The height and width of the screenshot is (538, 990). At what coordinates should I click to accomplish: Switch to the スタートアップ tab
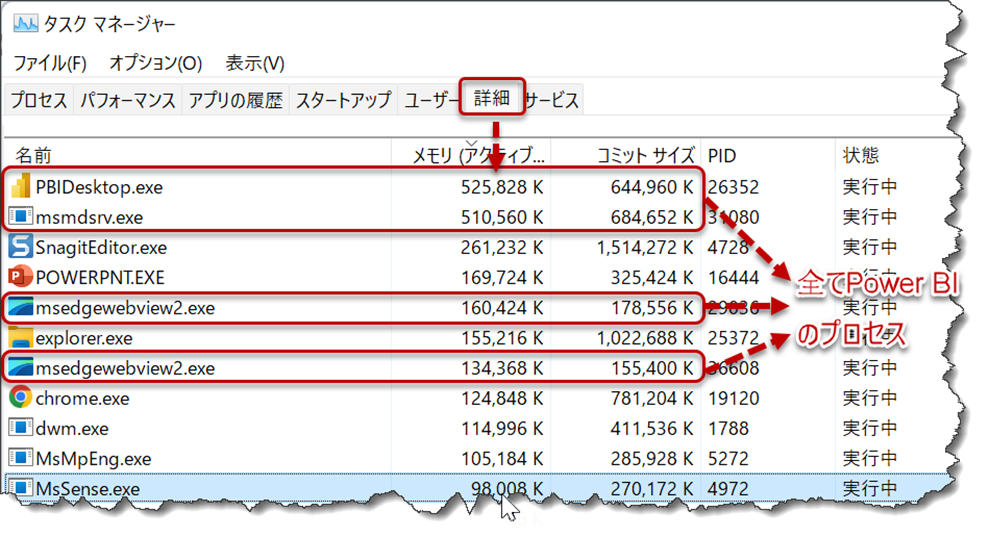click(343, 100)
